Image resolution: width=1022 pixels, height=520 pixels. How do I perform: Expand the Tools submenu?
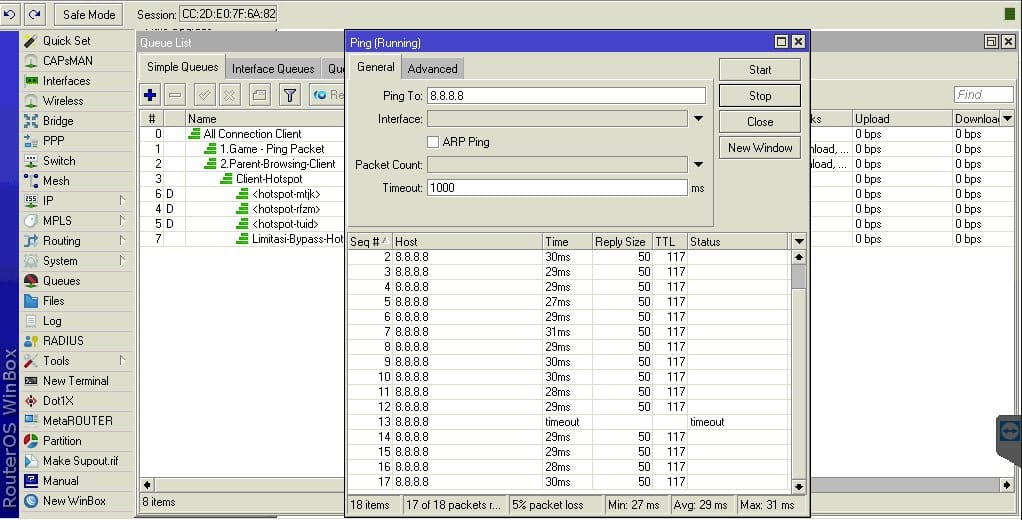[78, 361]
